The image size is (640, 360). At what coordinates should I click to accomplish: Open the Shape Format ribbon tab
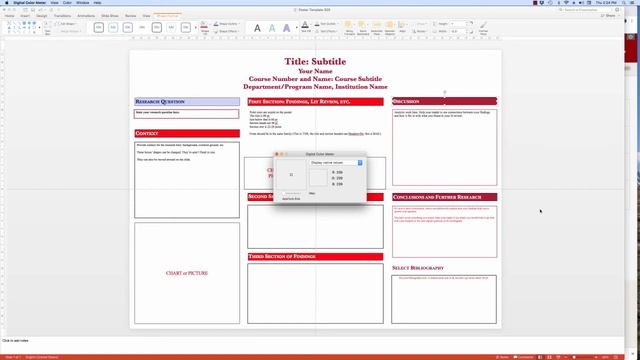click(x=168, y=16)
